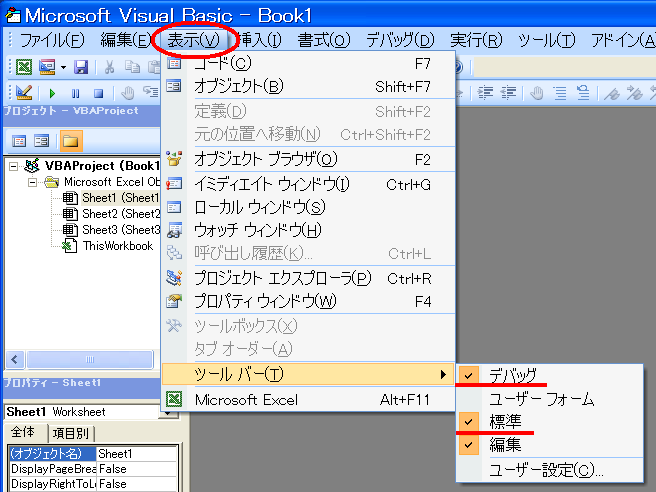
Task: Click the 表示(V) menu
Action: tap(193, 40)
